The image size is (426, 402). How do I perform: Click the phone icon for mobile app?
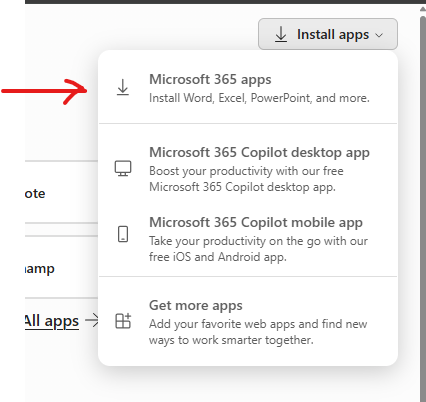click(x=123, y=234)
